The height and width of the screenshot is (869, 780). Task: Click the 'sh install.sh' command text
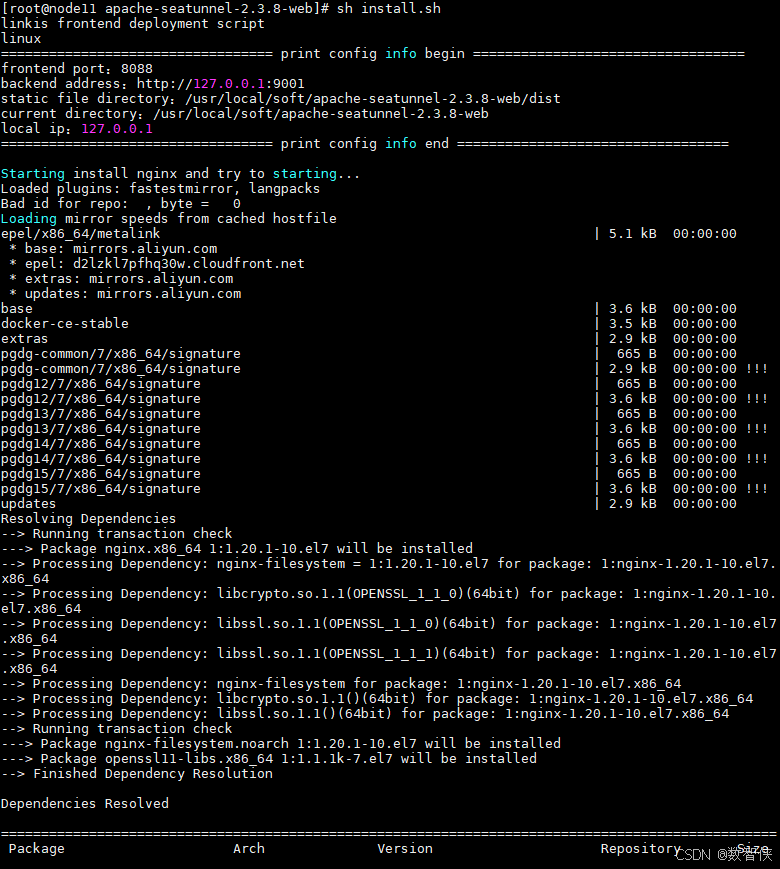point(389,8)
